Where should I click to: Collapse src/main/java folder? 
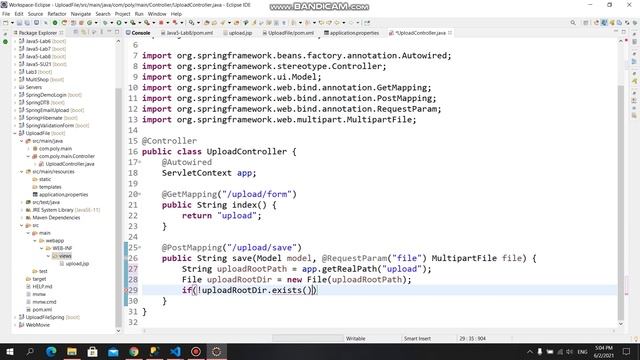(22, 141)
